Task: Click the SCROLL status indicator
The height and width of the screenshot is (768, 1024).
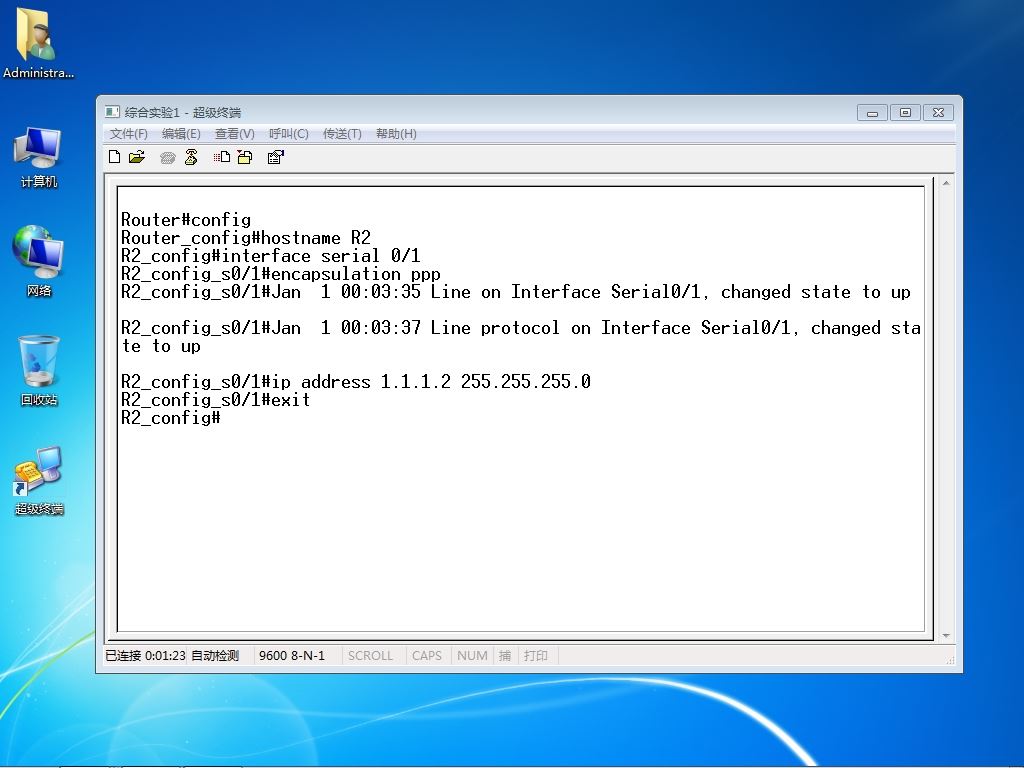Action: (x=370, y=655)
